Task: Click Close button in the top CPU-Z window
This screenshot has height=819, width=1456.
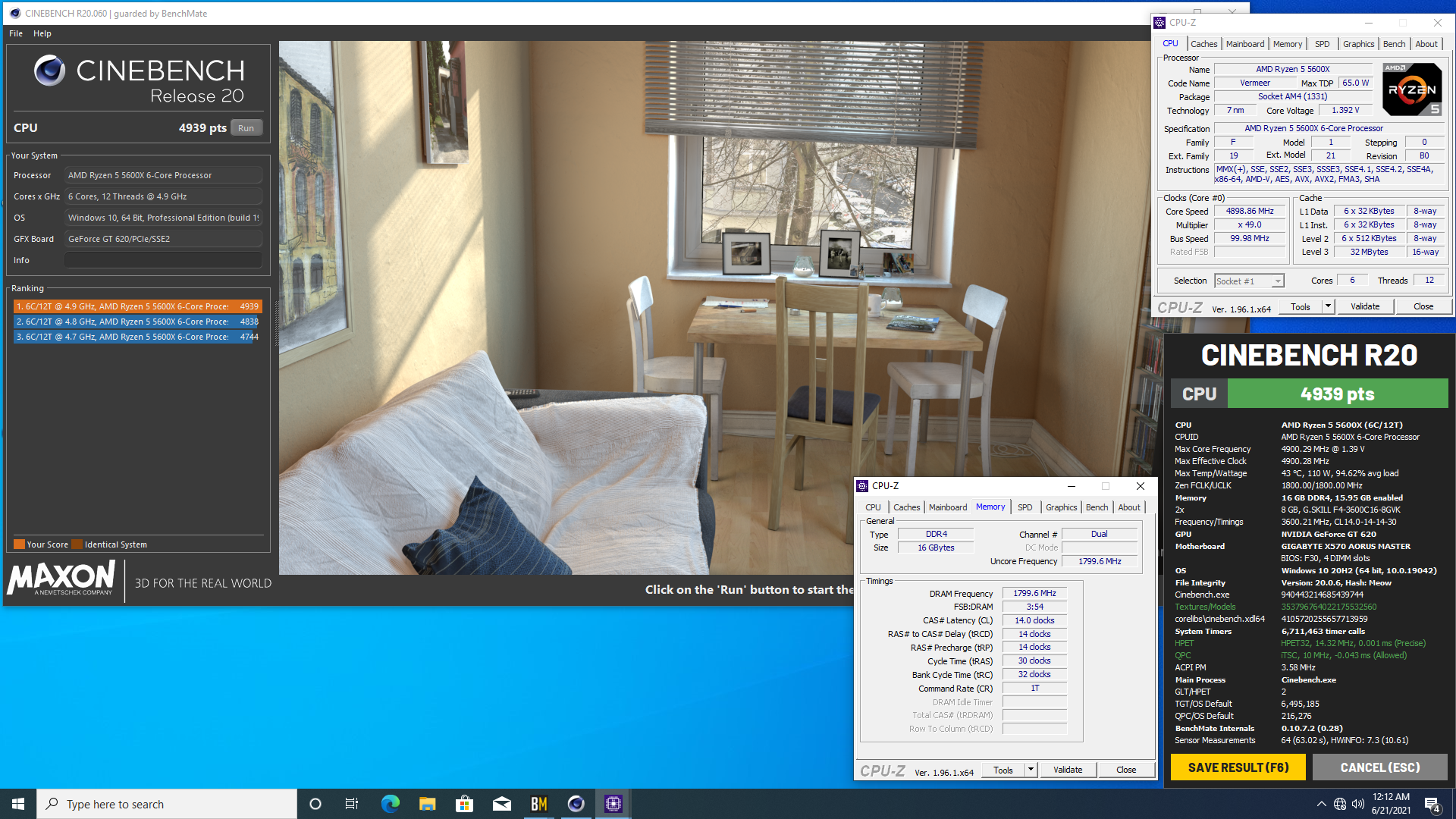Action: click(1423, 307)
